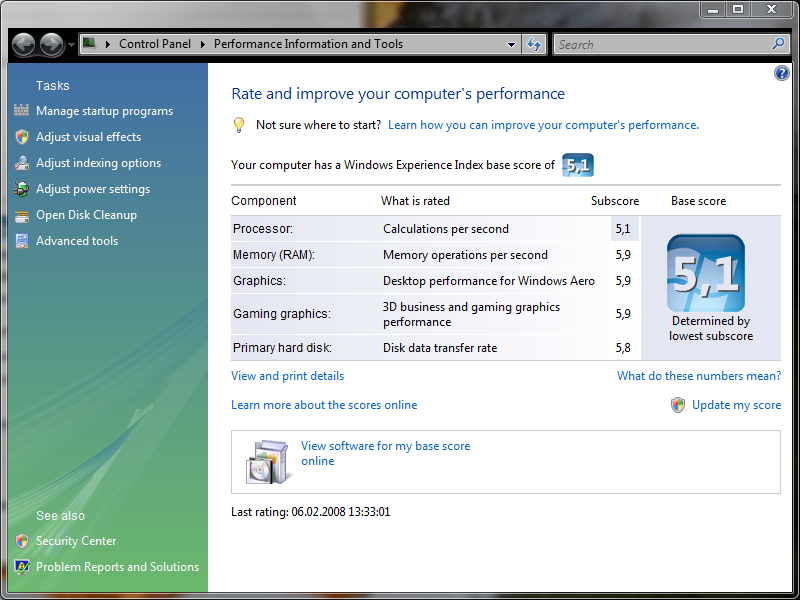Select the Graphics row label
The image size is (800, 600).
pos(259,281)
